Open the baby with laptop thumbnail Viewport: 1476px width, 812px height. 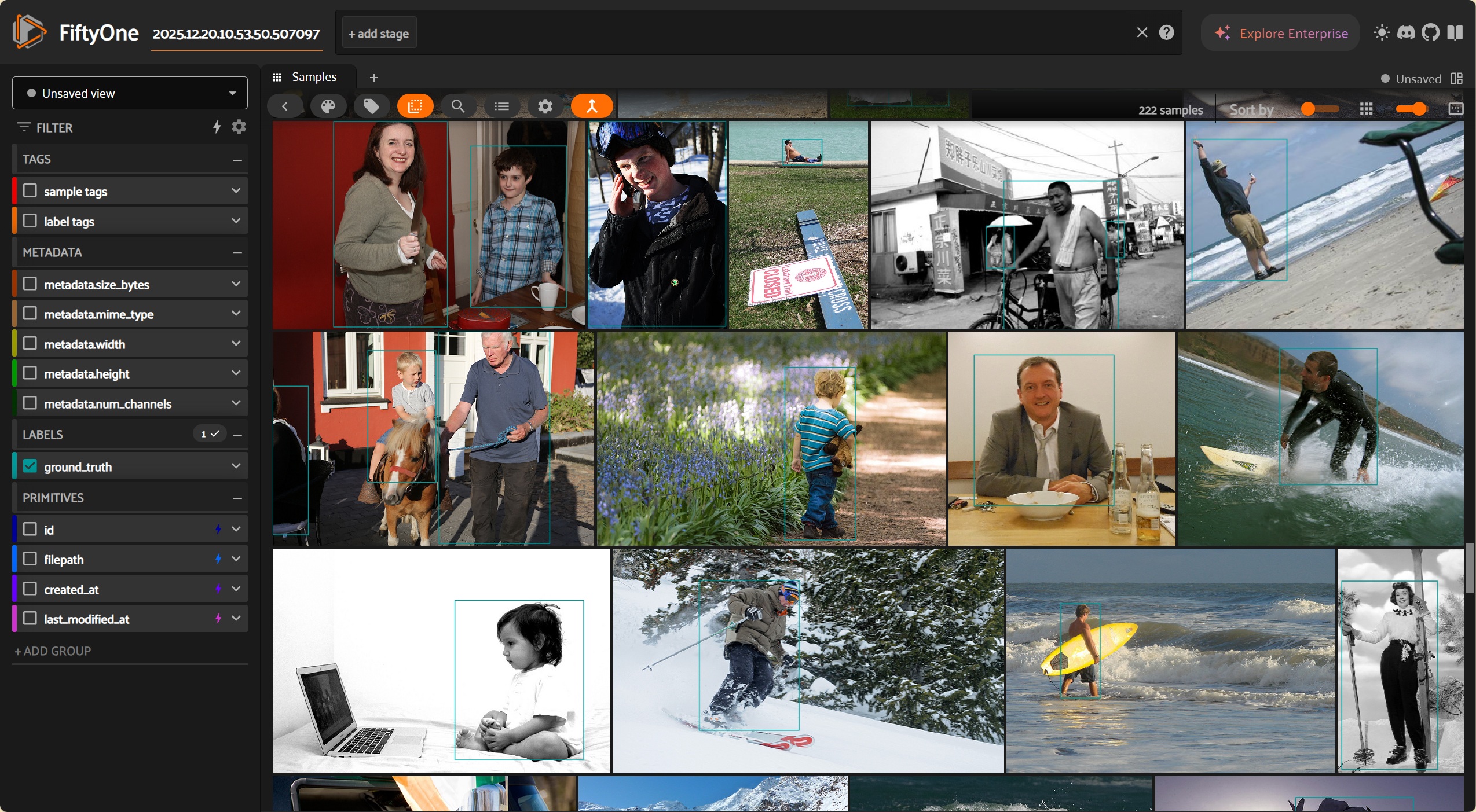[x=441, y=661]
